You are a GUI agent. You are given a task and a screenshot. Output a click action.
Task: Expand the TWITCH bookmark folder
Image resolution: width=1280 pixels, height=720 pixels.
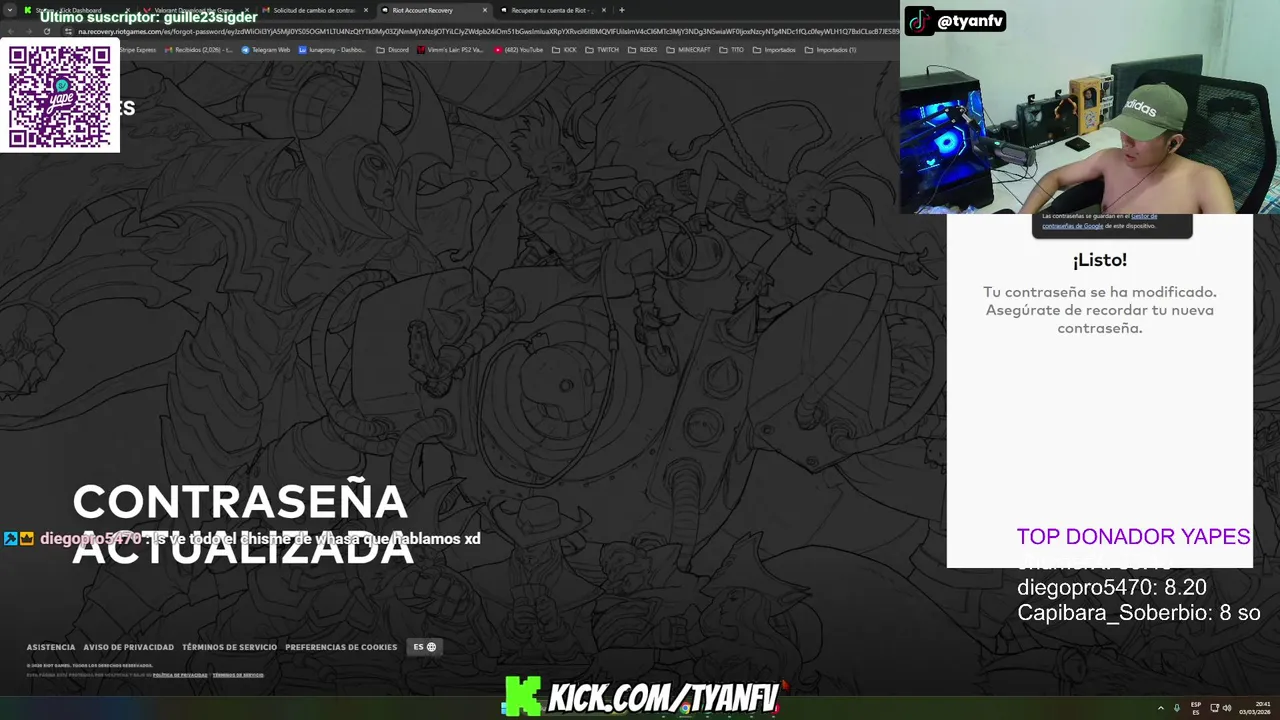click(x=602, y=50)
